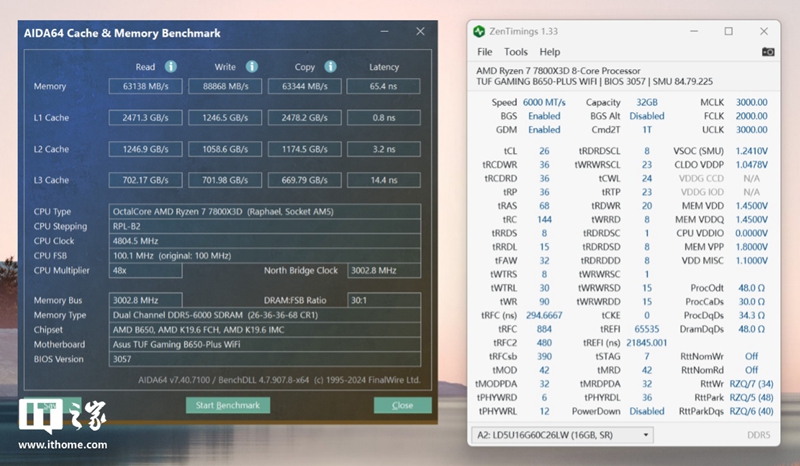Click the North Bridge Clock value field
The width and height of the screenshot is (800, 466).
pyautogui.click(x=385, y=270)
